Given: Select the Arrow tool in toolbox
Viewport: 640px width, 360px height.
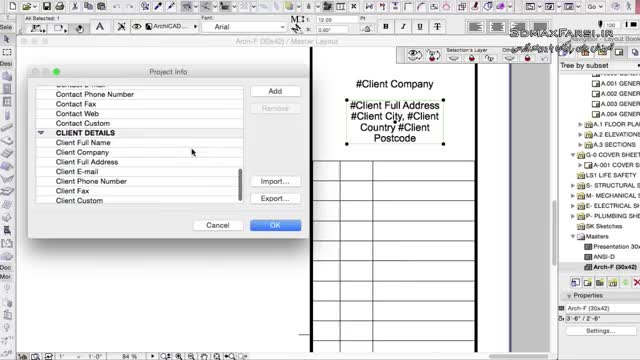Looking at the screenshot, I should point(7,40).
